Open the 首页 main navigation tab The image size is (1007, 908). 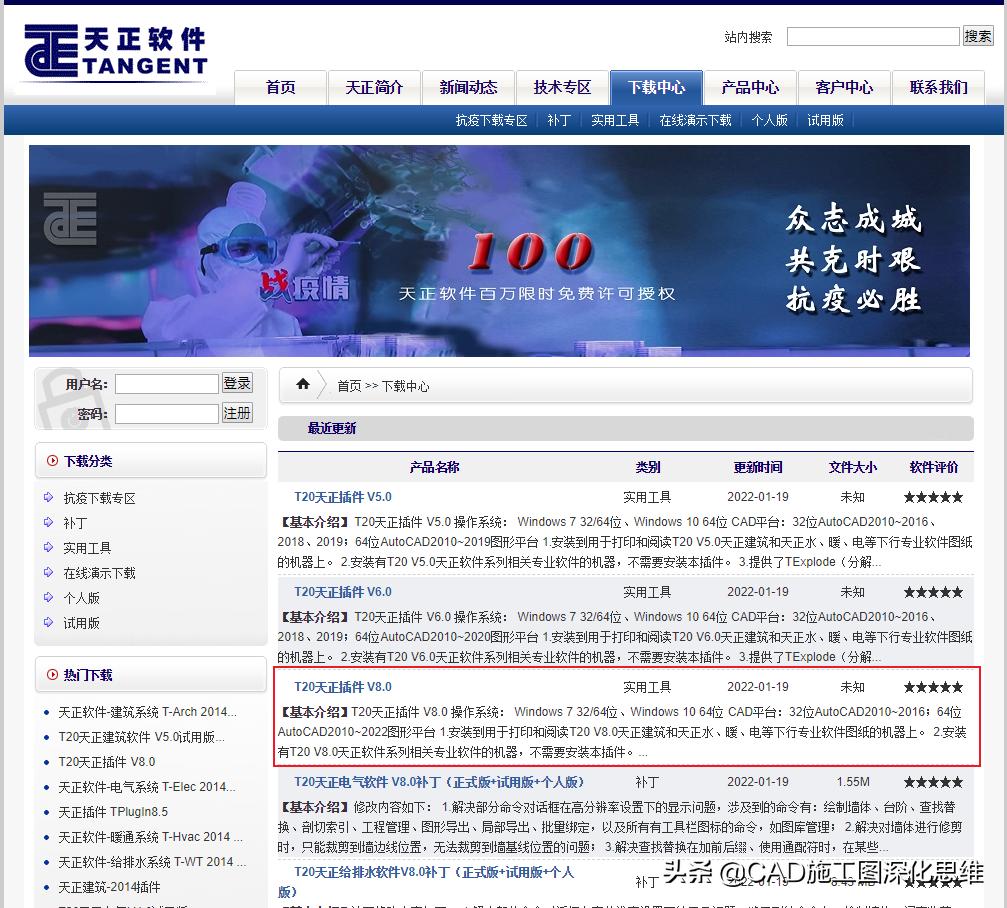281,87
